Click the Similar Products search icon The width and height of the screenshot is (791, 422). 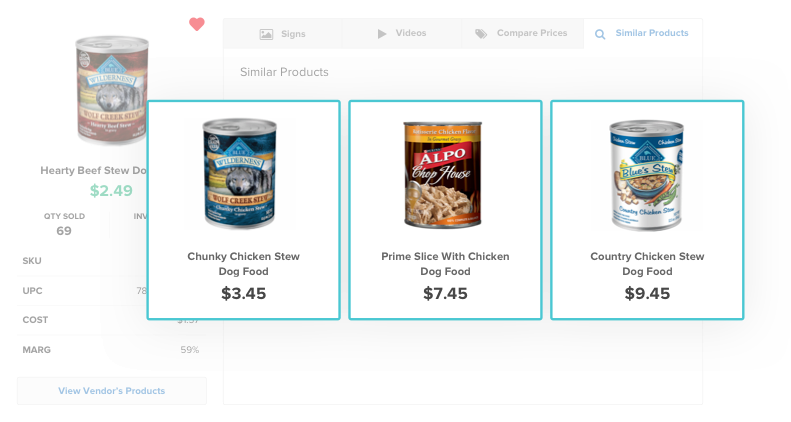click(x=600, y=34)
